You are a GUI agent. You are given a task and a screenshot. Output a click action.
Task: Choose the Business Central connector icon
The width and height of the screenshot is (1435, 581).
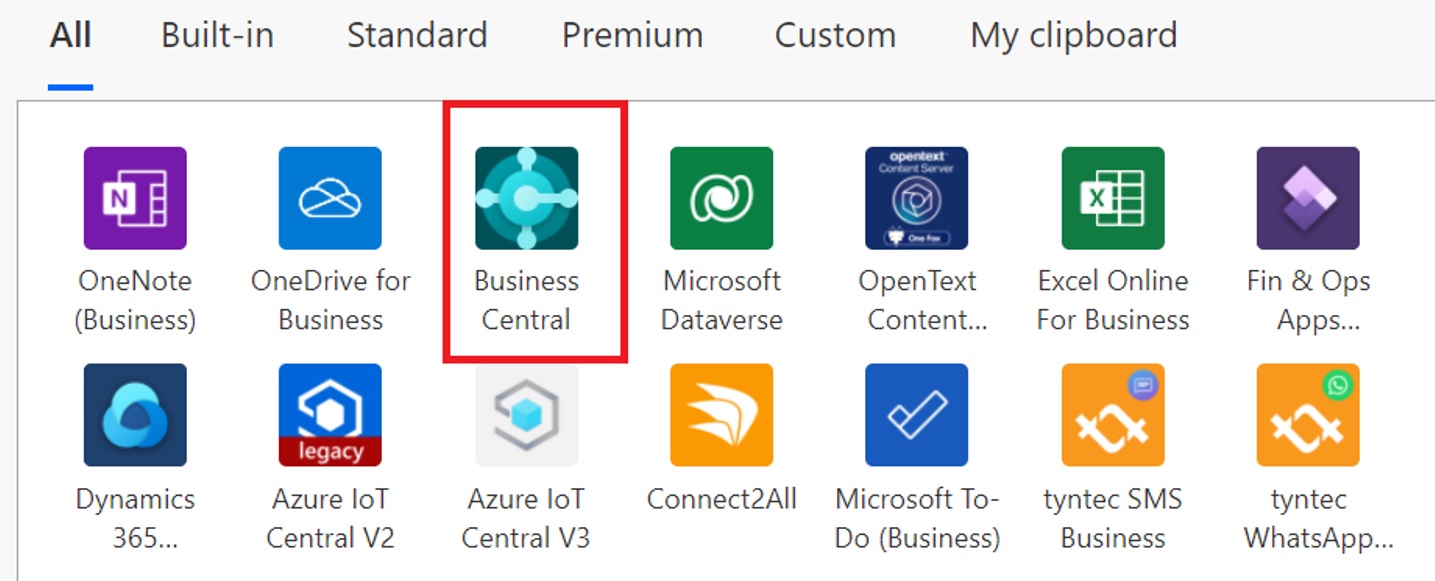(x=526, y=198)
